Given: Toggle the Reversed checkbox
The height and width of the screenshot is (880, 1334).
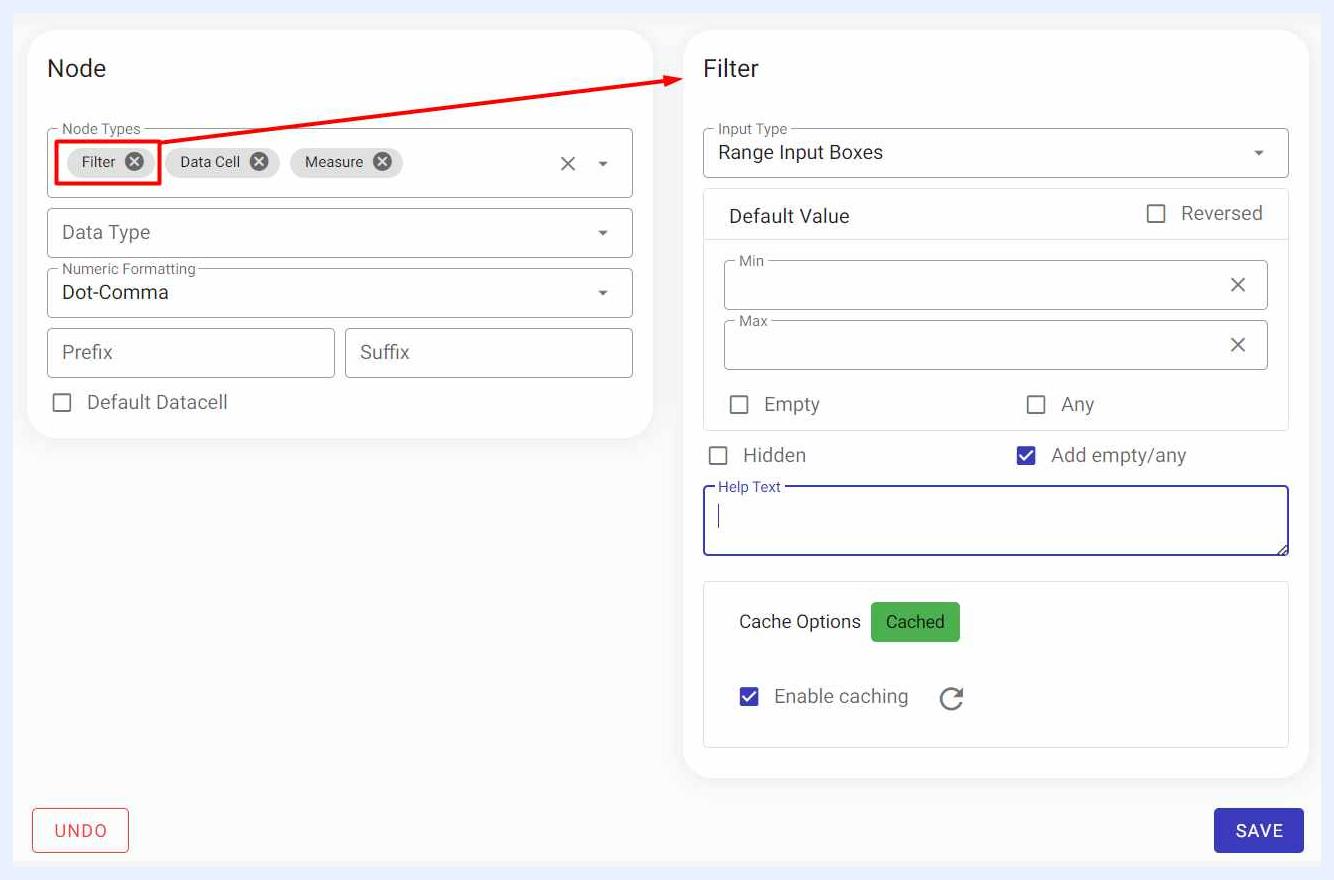Looking at the screenshot, I should [1156, 214].
